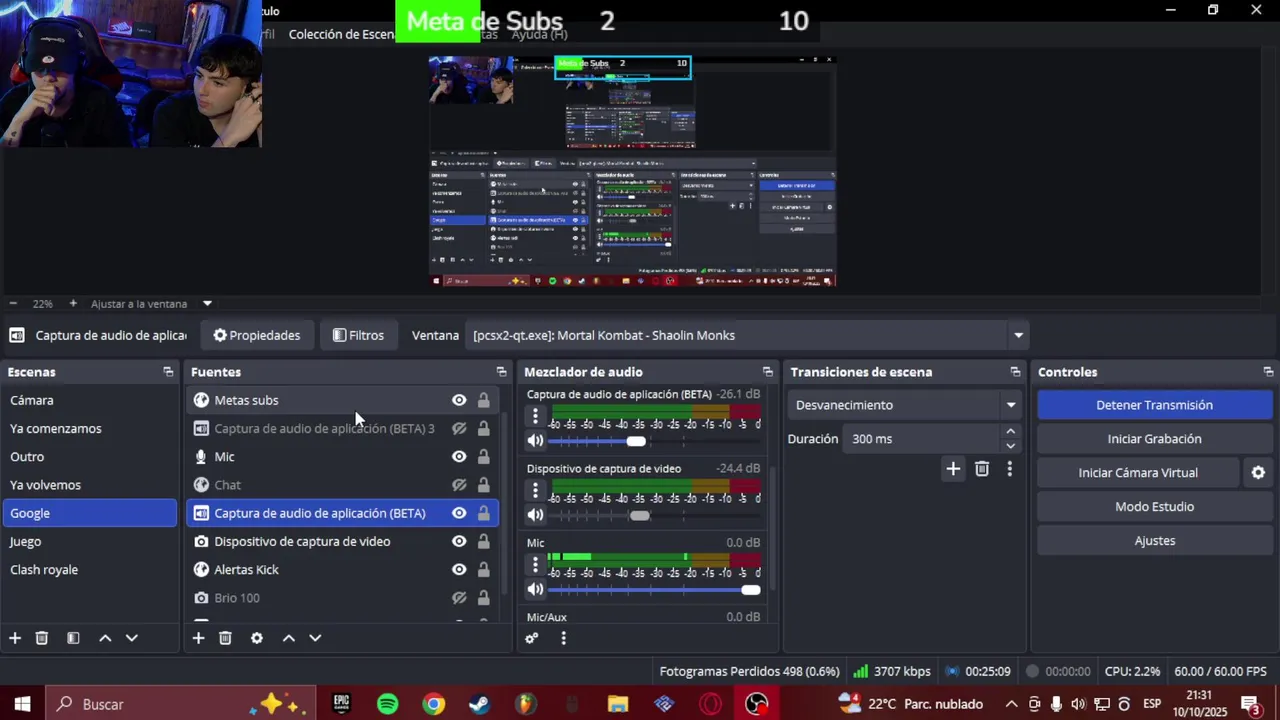Open scene filters icon in Escenas toolbar

click(x=73, y=638)
